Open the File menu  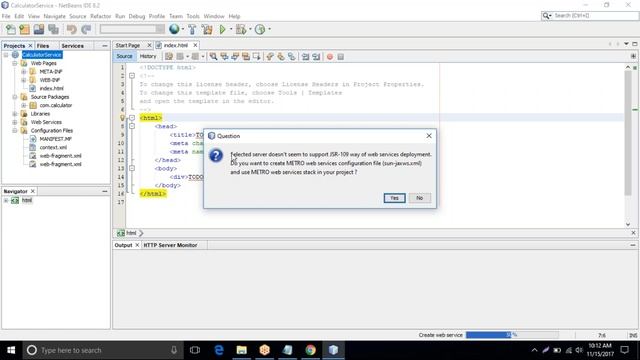pos(6,16)
